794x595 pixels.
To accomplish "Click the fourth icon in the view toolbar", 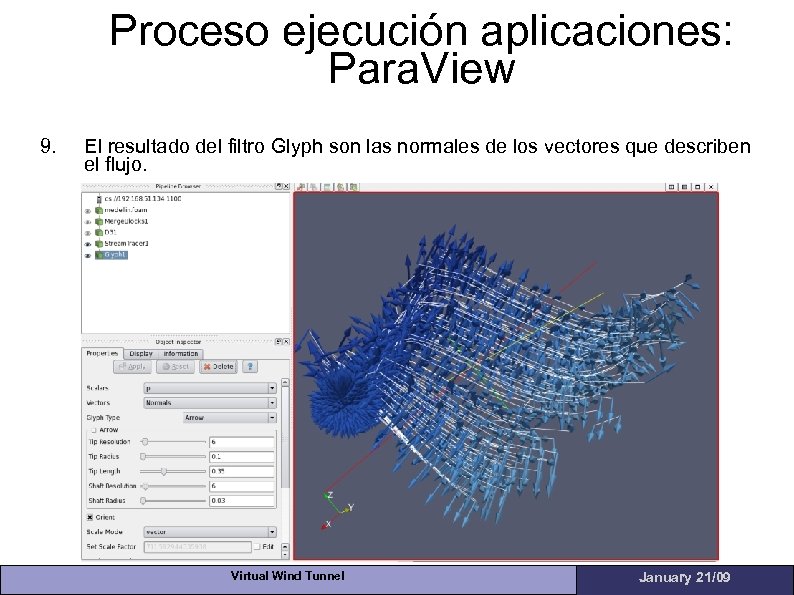I will pos(341,187).
